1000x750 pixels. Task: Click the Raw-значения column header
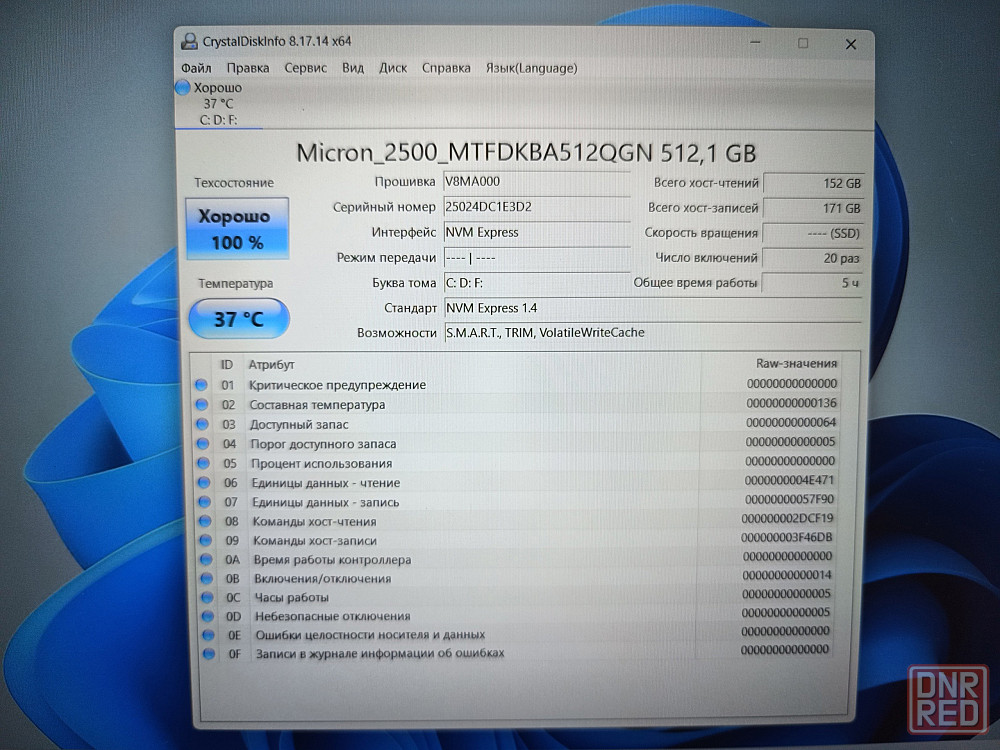pos(797,364)
